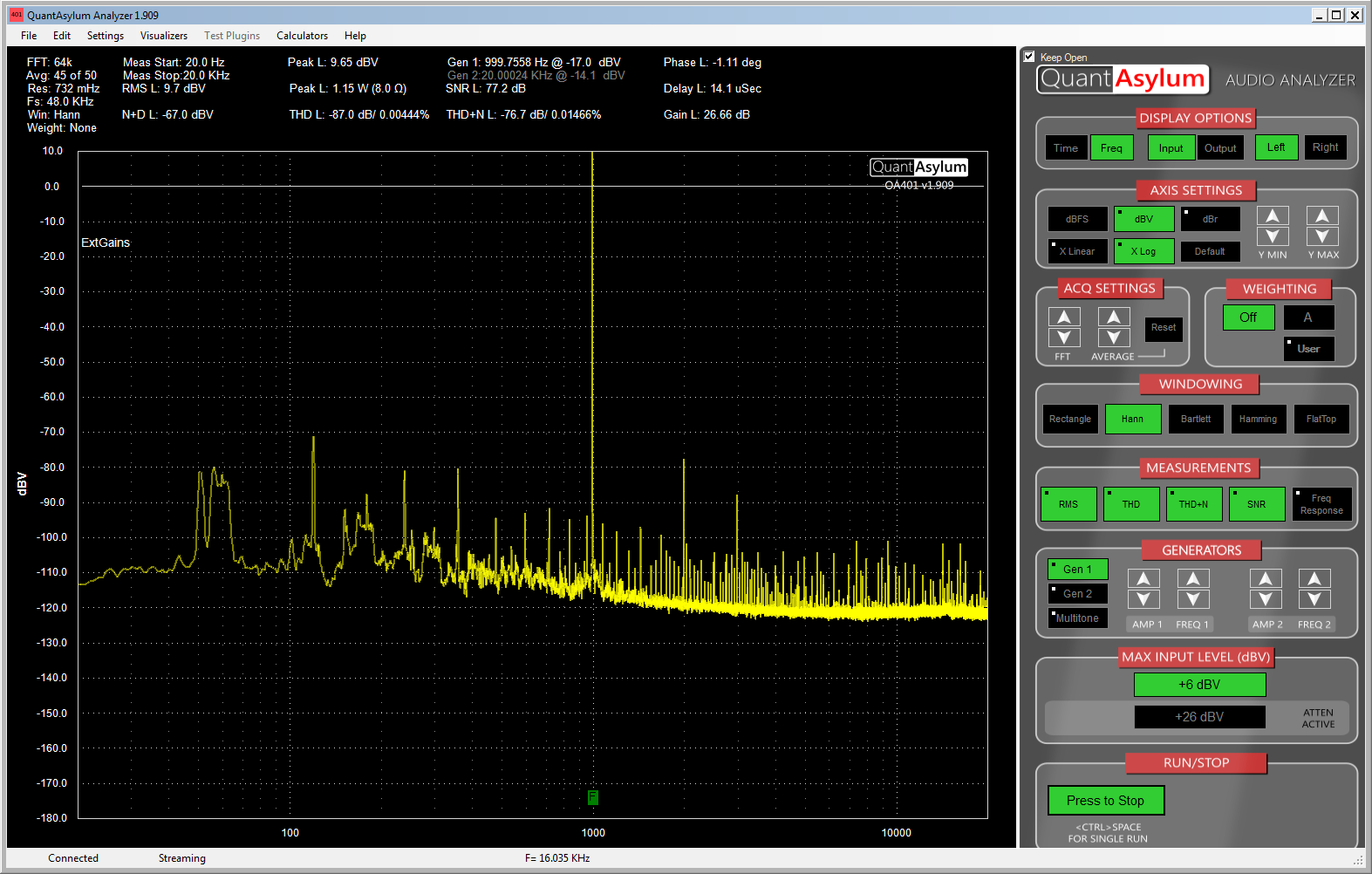Toggle Input display option
The image size is (1372, 874).
1171,148
